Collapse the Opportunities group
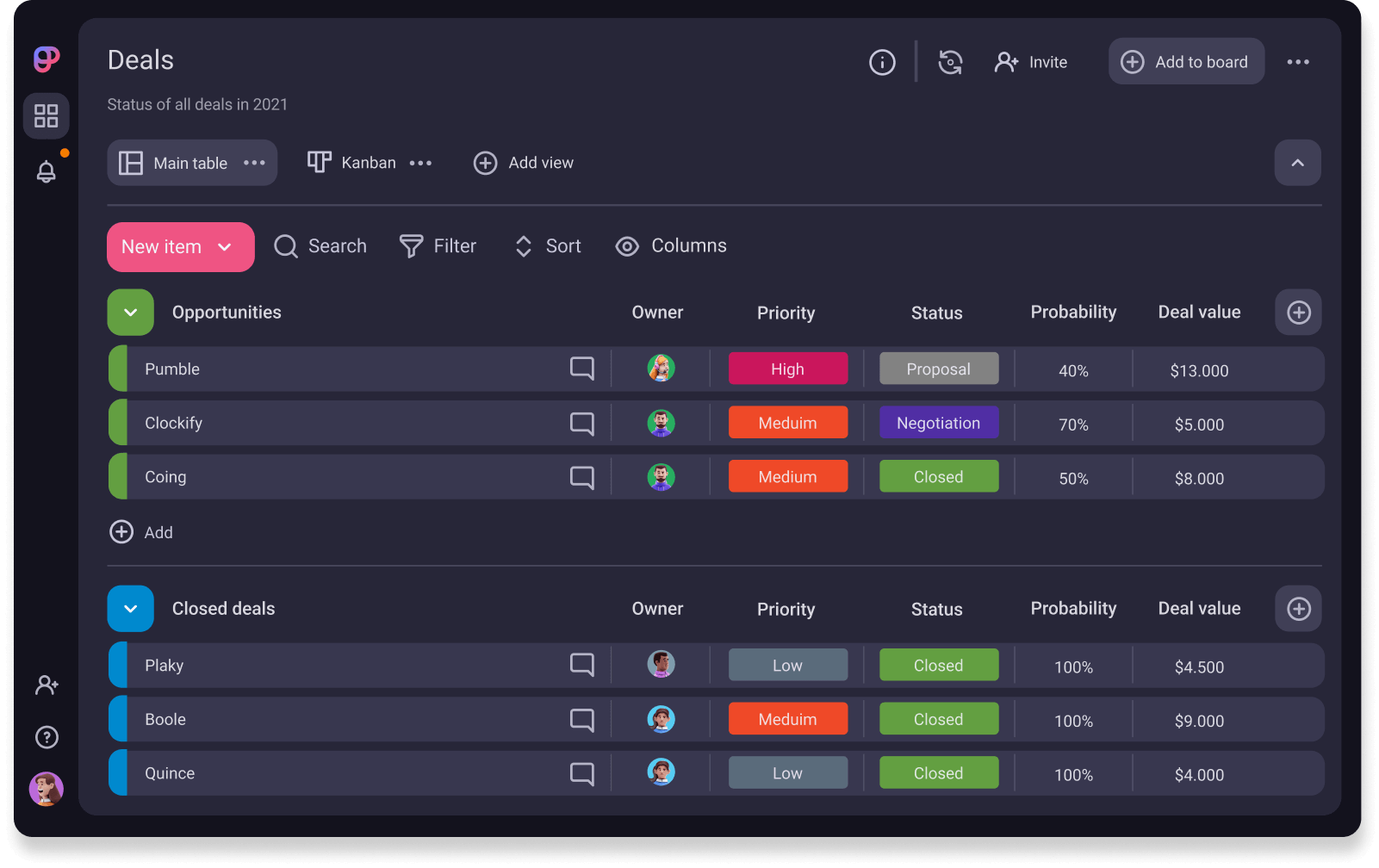The height and width of the screenshot is (868, 1379). [x=130, y=312]
